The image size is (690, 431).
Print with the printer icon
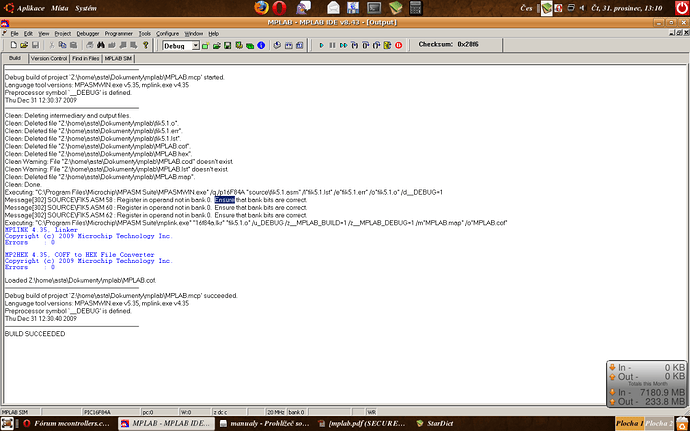click(x=90, y=45)
